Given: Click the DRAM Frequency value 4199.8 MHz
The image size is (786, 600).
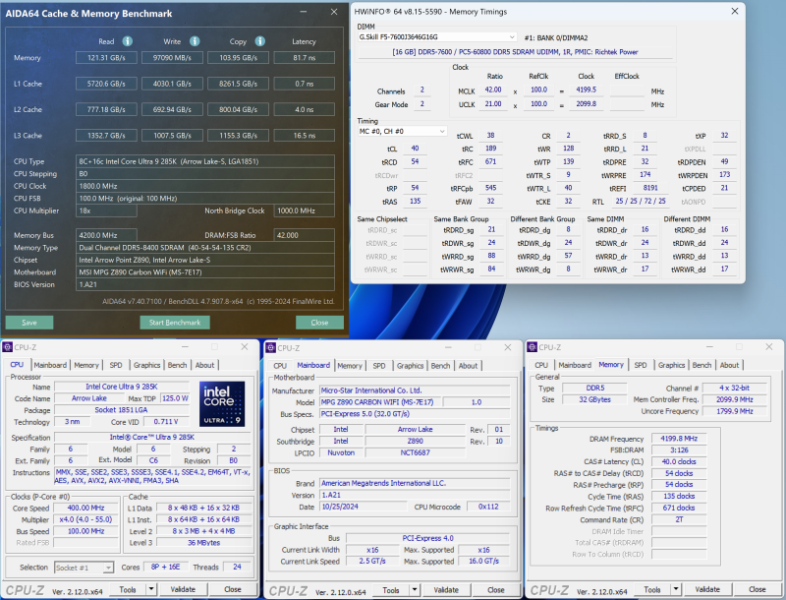Looking at the screenshot, I should [679, 439].
